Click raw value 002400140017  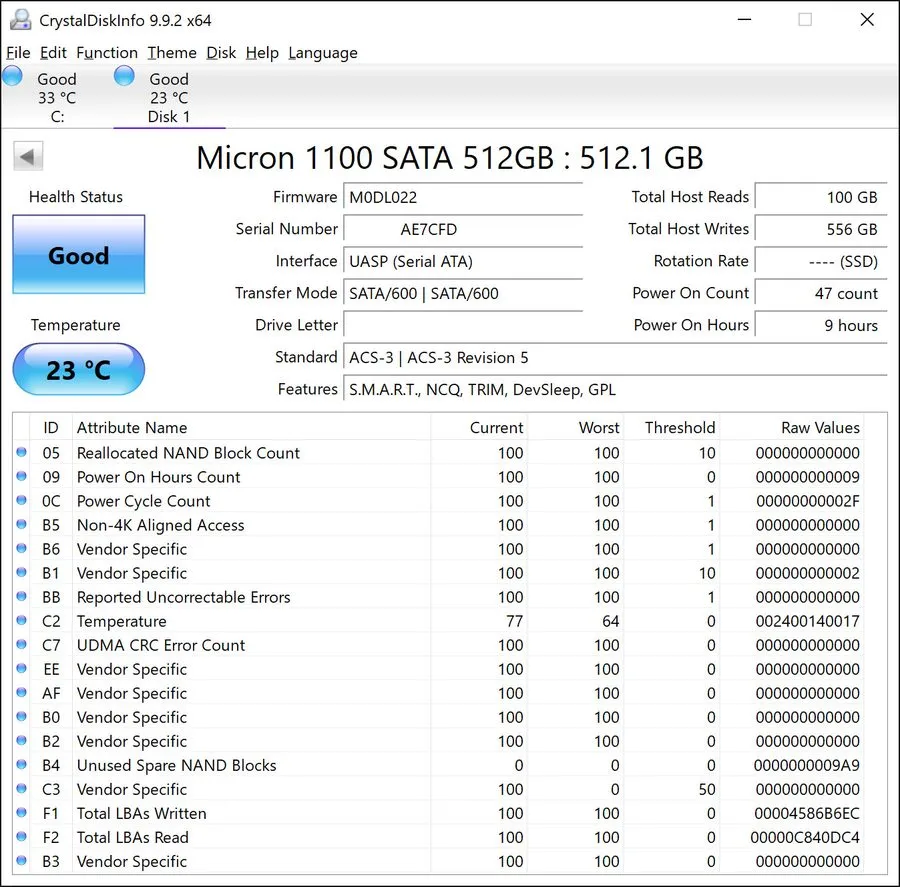[x=808, y=621]
